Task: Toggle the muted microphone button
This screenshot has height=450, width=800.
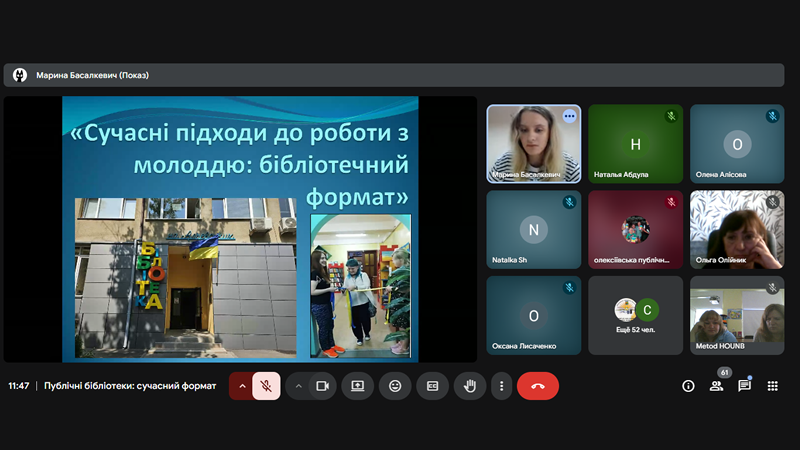Action: [x=266, y=386]
